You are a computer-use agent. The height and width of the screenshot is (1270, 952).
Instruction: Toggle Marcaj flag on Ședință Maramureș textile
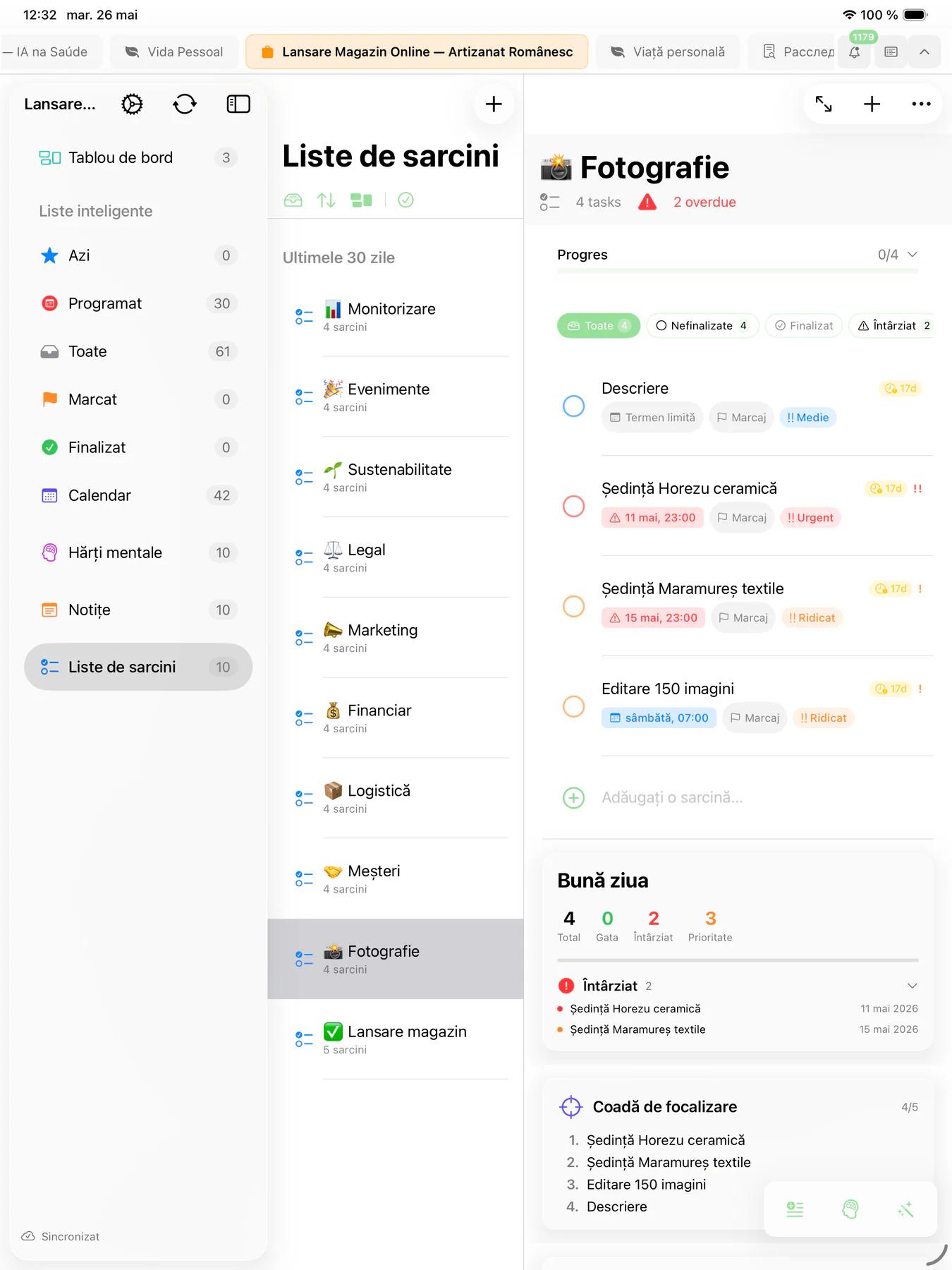click(743, 618)
